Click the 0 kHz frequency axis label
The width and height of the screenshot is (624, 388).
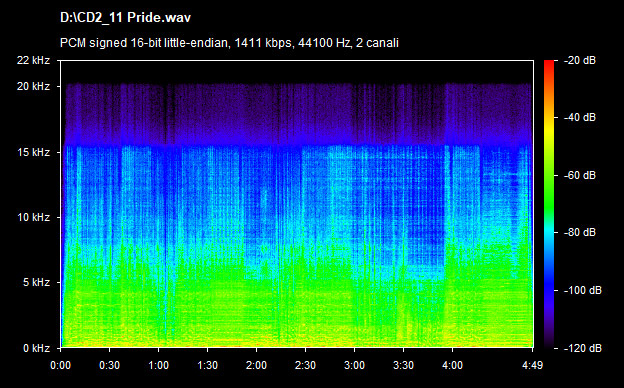(x=37, y=348)
